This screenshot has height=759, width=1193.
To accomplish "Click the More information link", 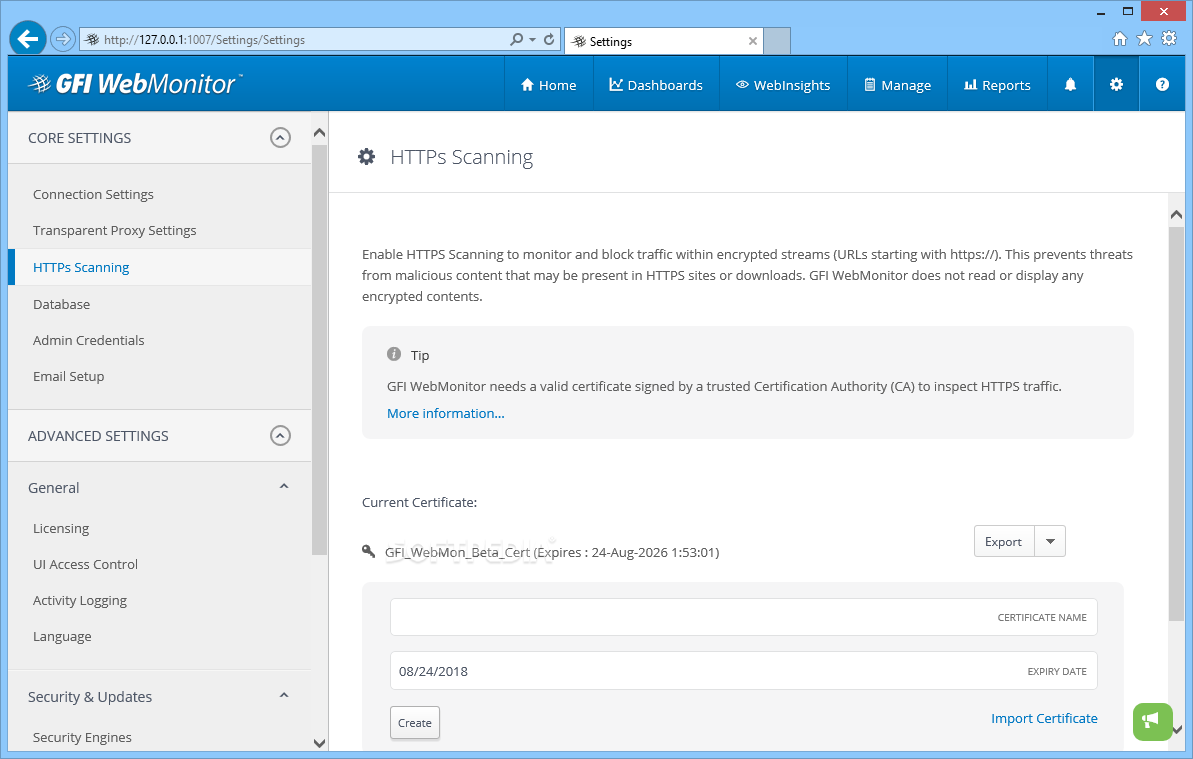I will click(446, 413).
